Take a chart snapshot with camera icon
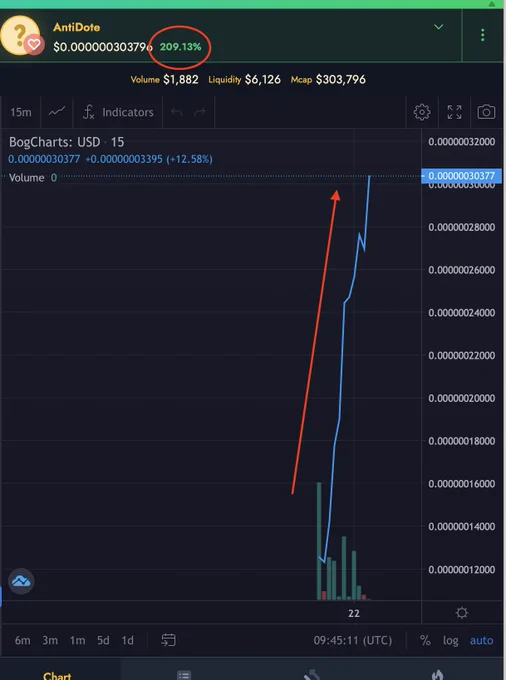 tap(486, 112)
